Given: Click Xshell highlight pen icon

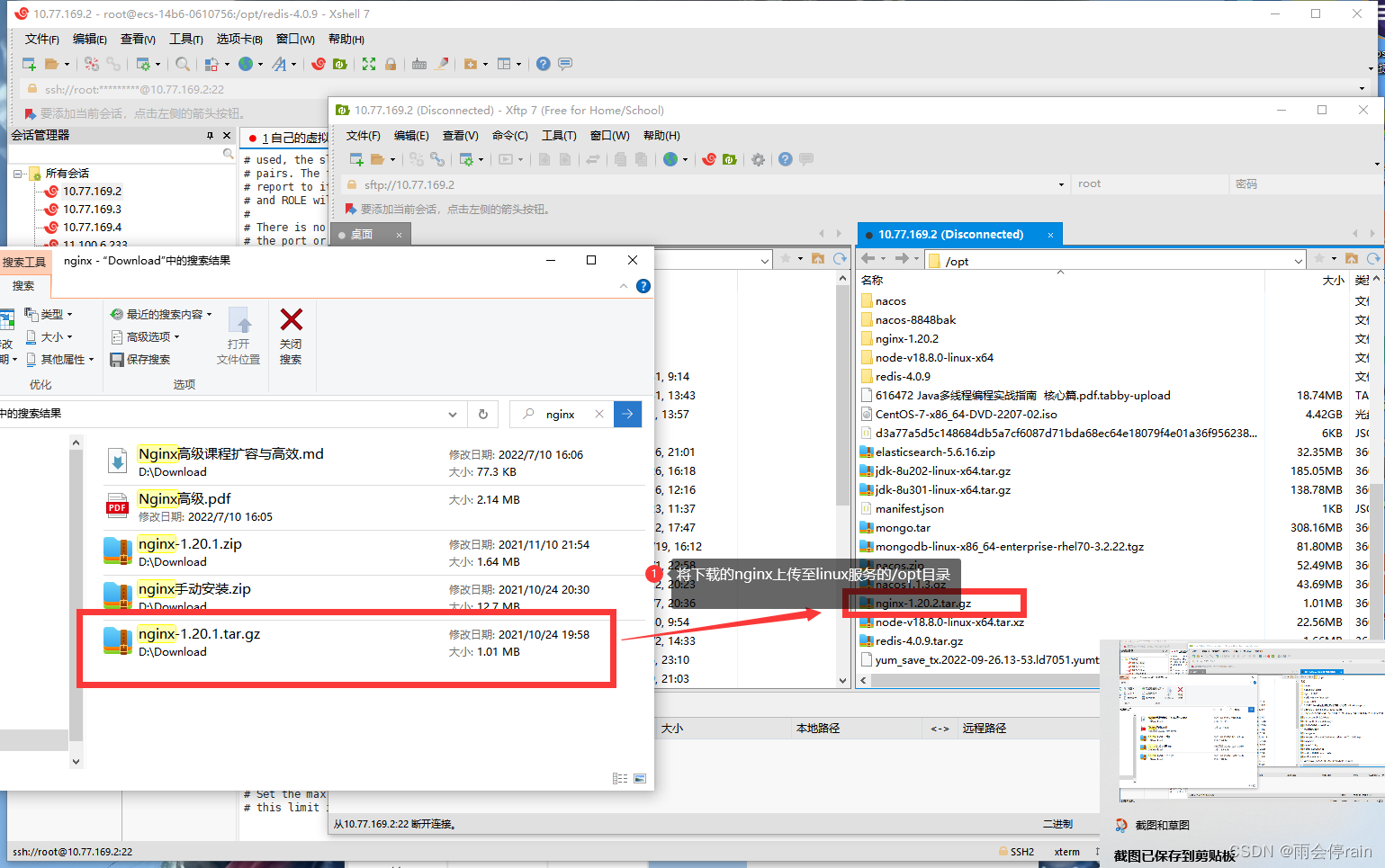Looking at the screenshot, I should point(442,64).
